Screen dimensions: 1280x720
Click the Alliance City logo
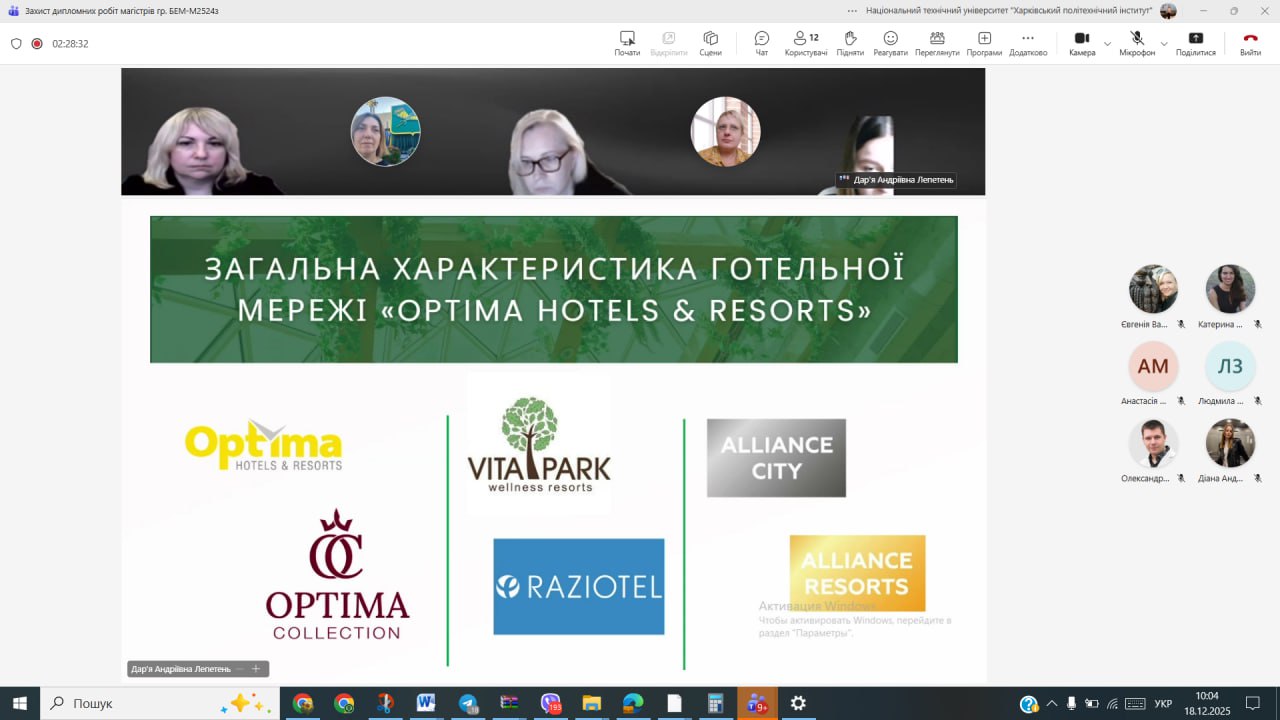coord(776,457)
